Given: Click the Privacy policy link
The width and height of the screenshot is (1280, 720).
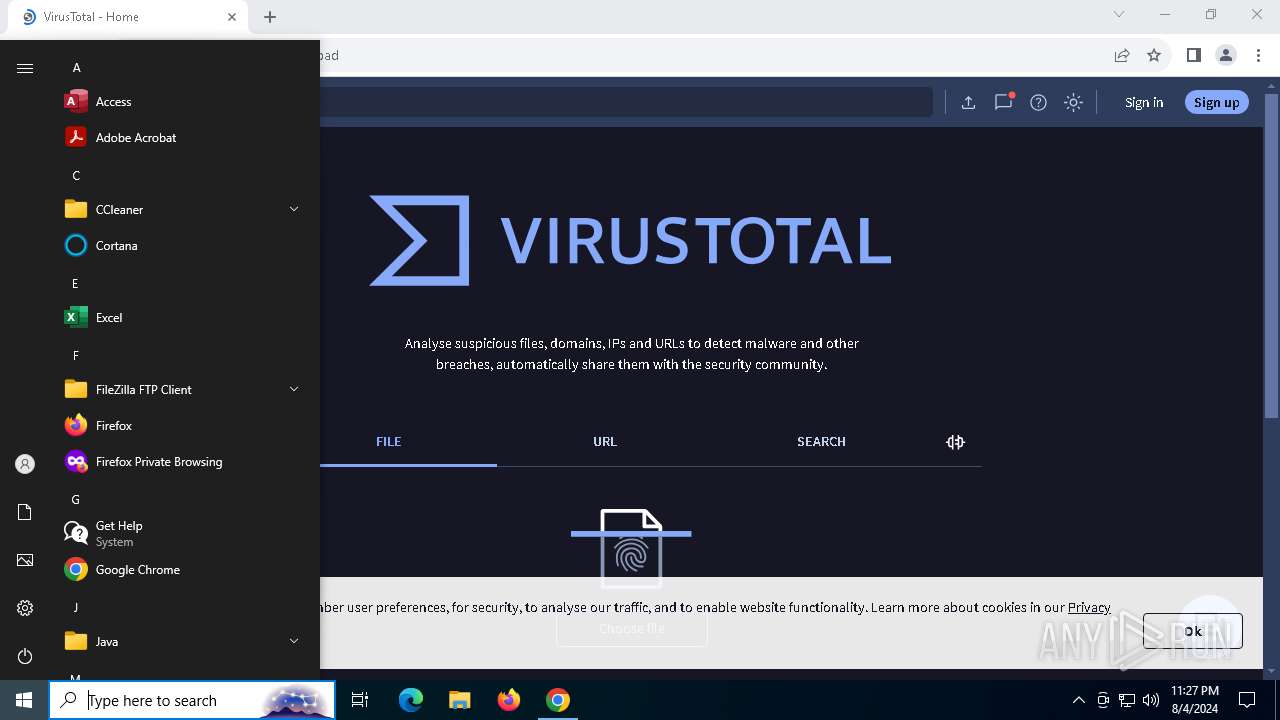Looking at the screenshot, I should pyautogui.click(x=1089, y=607).
